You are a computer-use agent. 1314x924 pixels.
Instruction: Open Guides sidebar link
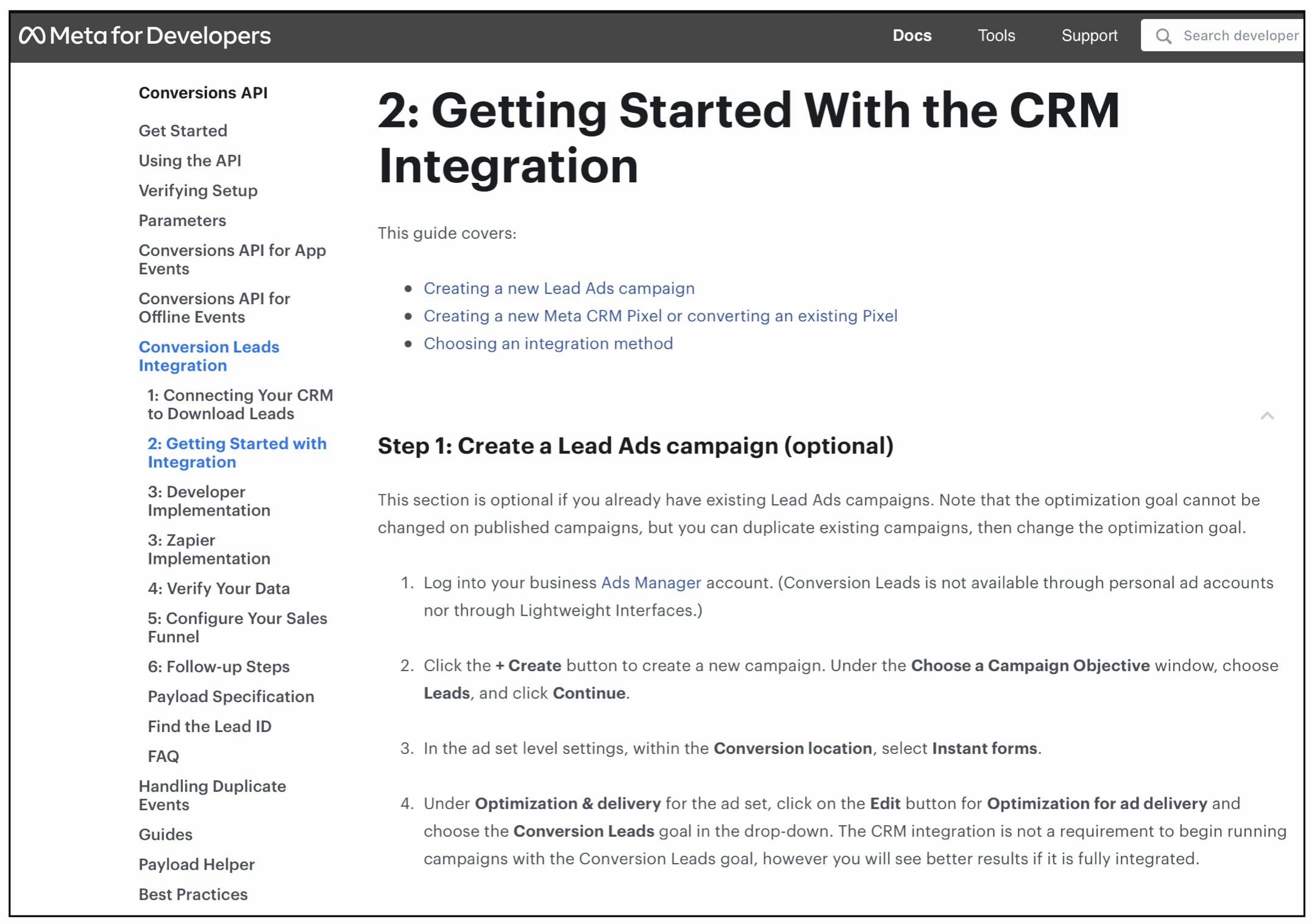(x=166, y=834)
